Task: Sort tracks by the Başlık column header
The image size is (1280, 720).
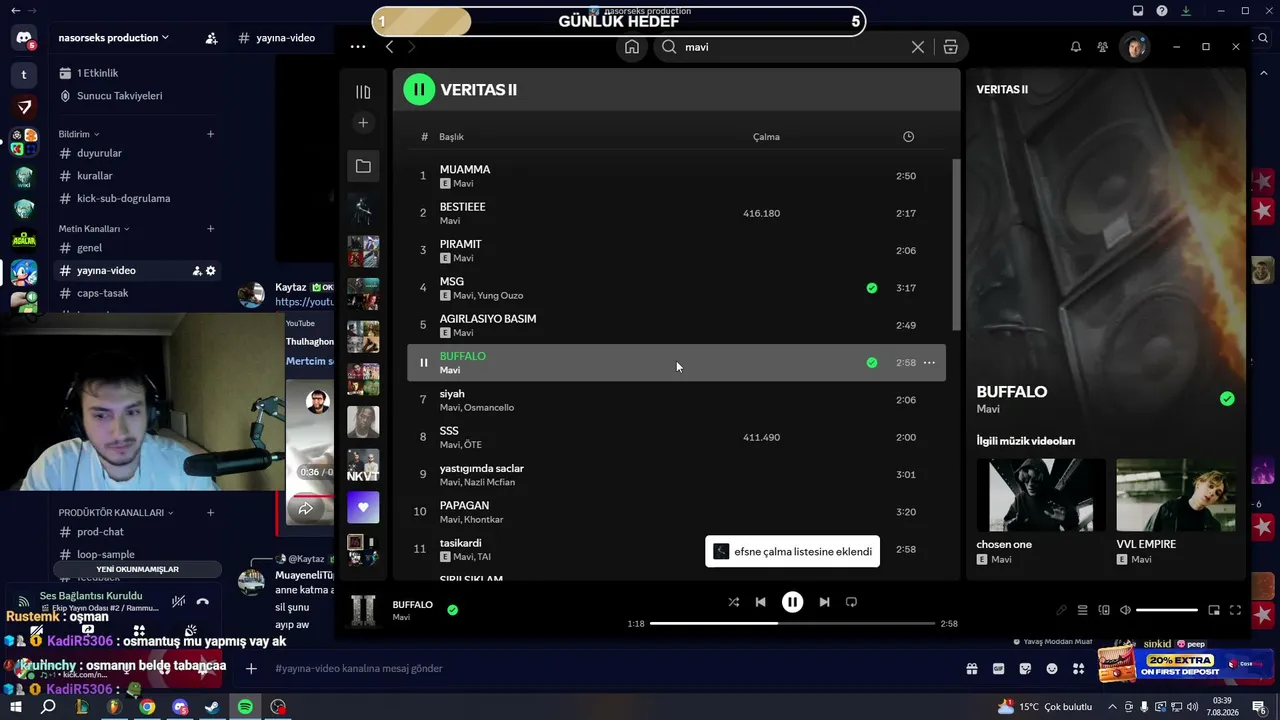Action: [451, 137]
